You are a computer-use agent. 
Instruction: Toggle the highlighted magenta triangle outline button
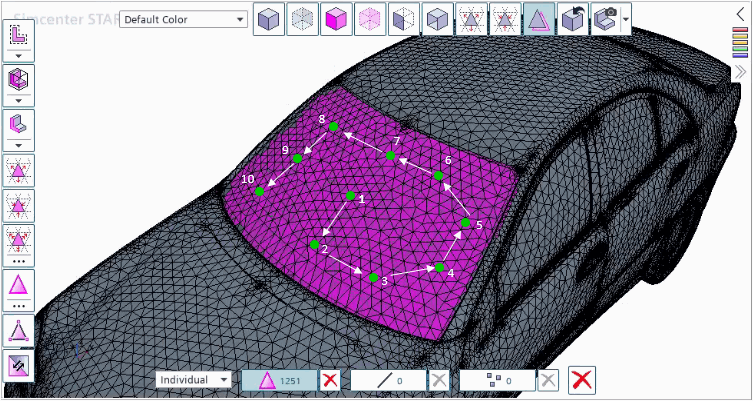540,19
